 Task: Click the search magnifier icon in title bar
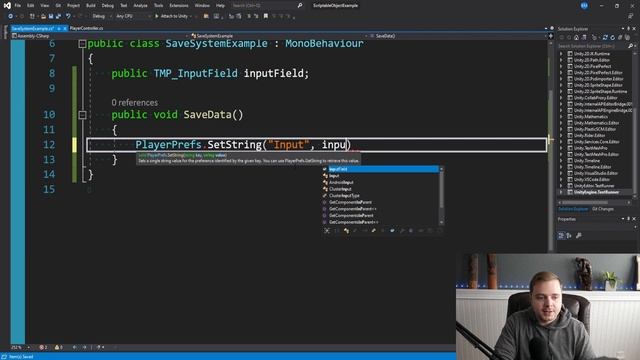point(300,6)
